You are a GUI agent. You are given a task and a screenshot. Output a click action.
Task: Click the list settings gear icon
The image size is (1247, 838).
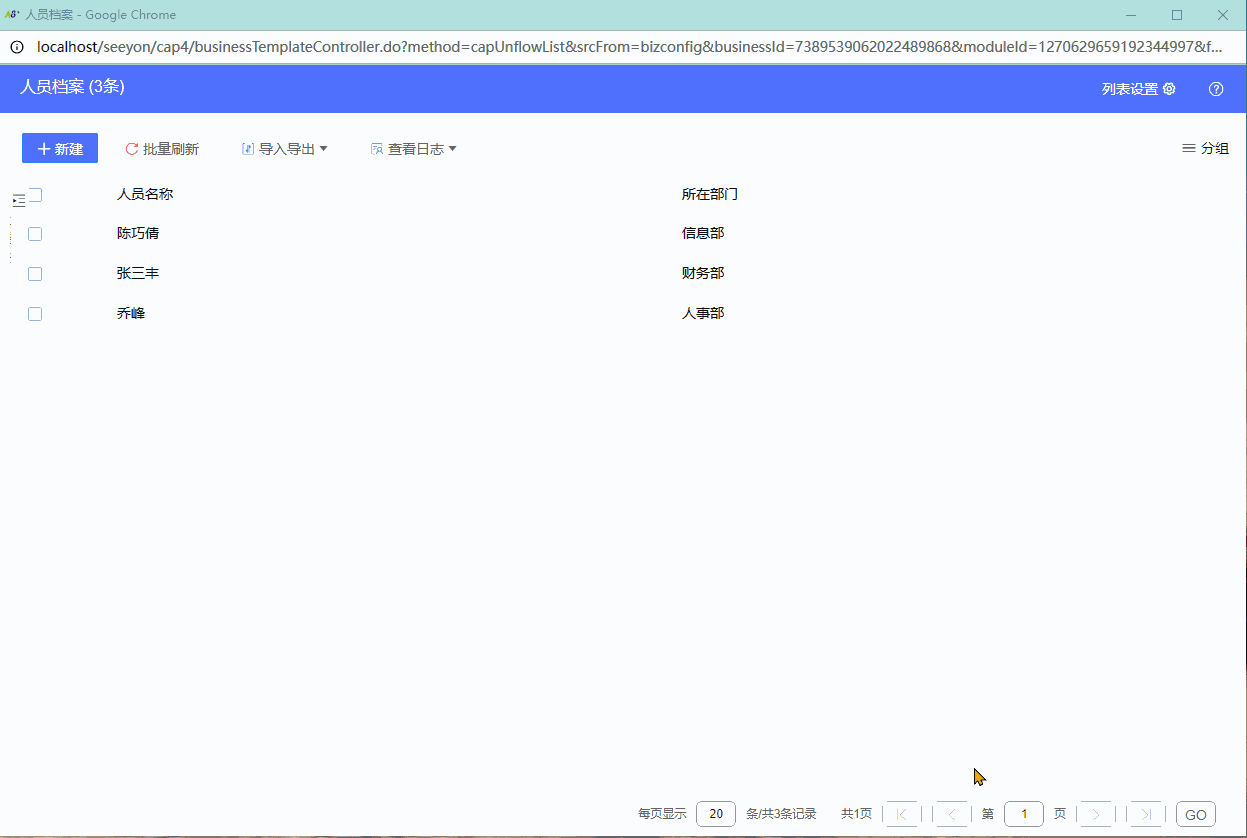point(1169,89)
